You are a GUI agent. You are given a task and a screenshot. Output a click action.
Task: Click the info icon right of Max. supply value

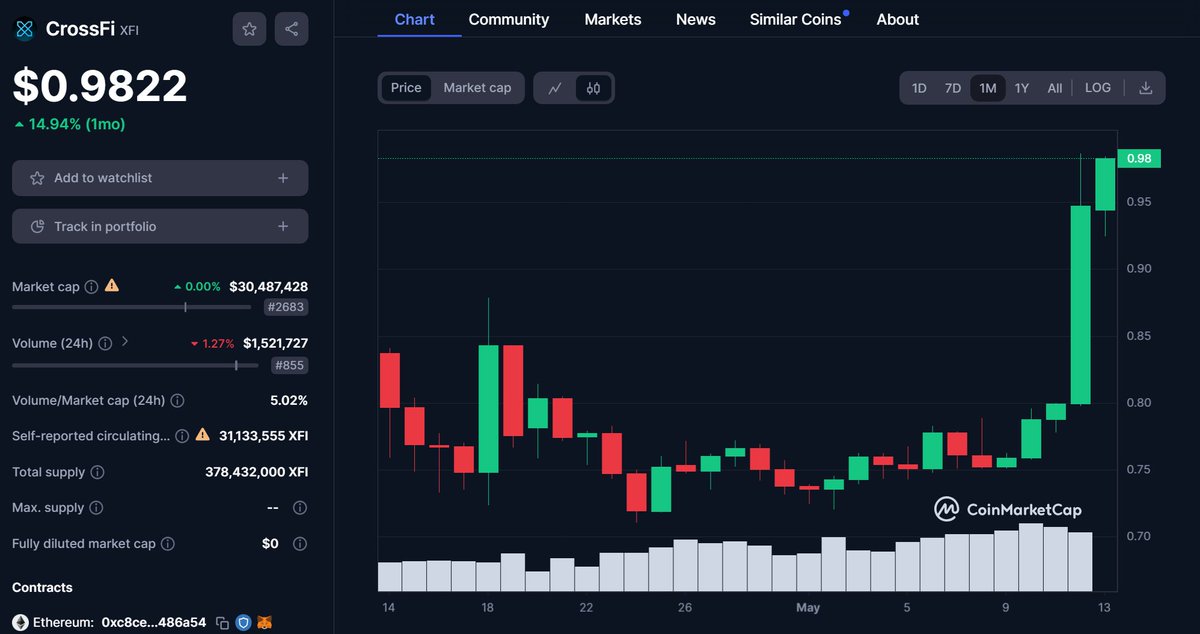[x=300, y=508]
